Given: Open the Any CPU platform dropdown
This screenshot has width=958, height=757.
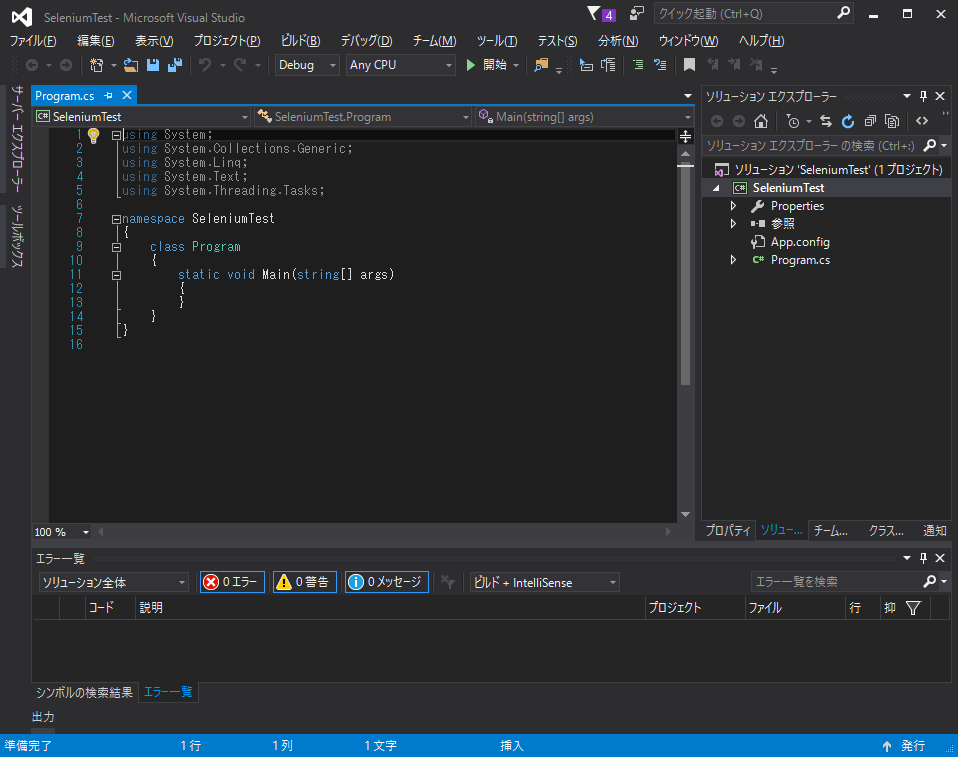Looking at the screenshot, I should click(x=401, y=65).
